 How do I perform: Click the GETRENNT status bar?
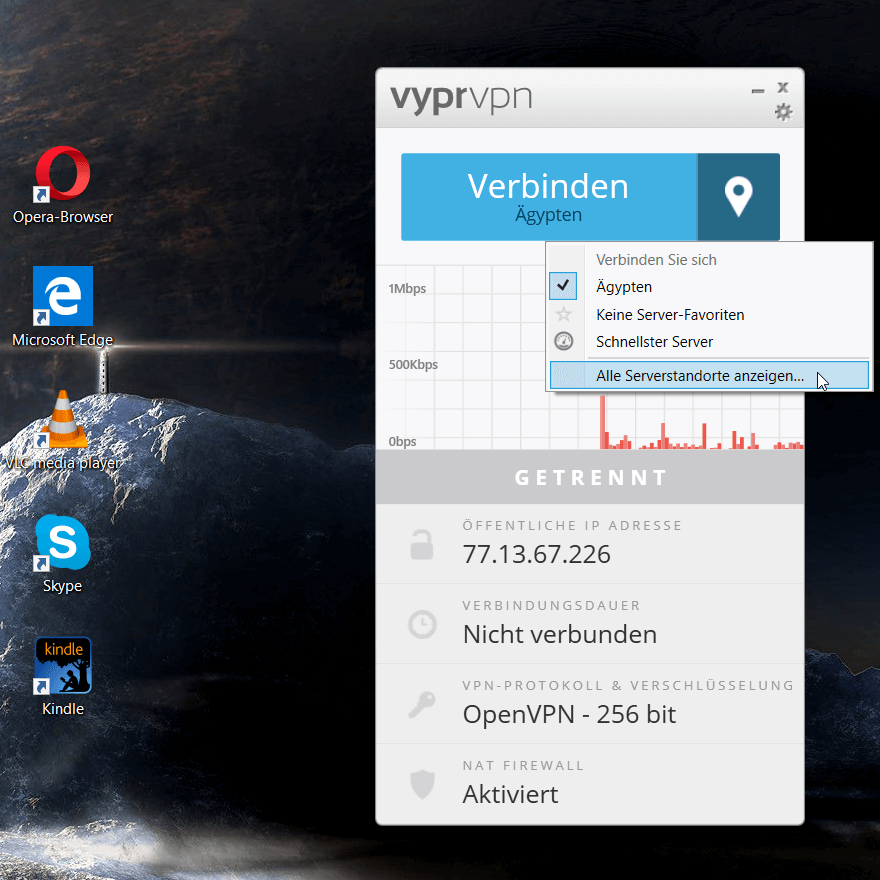pyautogui.click(x=590, y=477)
